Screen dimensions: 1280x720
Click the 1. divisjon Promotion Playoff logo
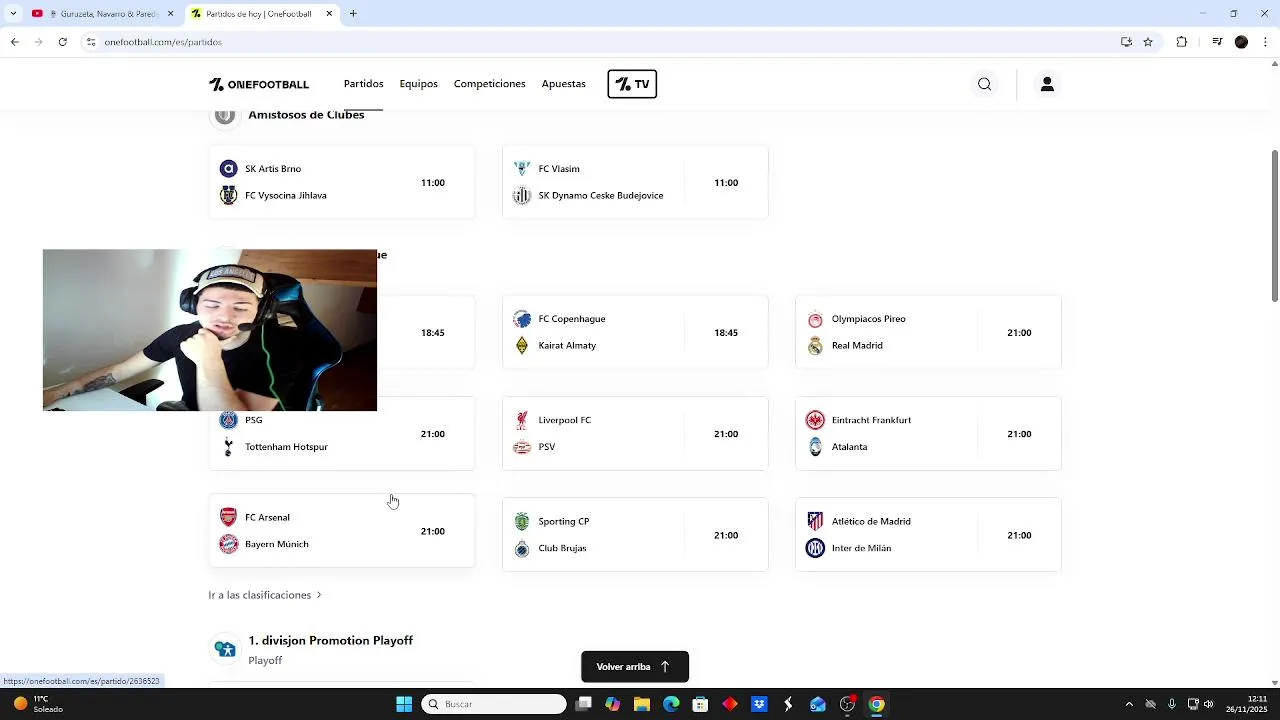click(x=225, y=649)
